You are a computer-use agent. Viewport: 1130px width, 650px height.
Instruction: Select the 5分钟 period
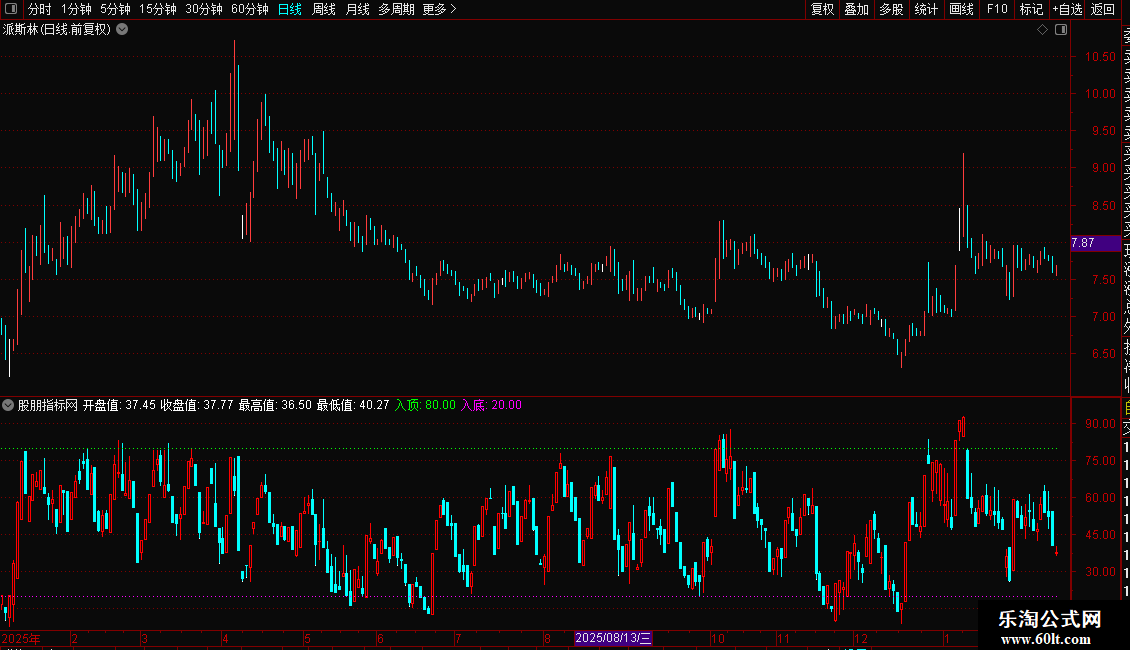115,9
